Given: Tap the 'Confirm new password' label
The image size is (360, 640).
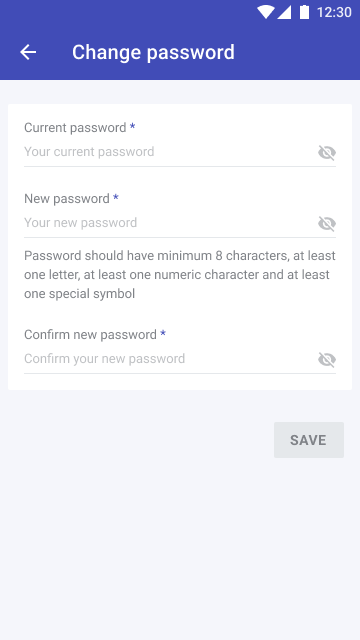Looking at the screenshot, I should [90, 335].
